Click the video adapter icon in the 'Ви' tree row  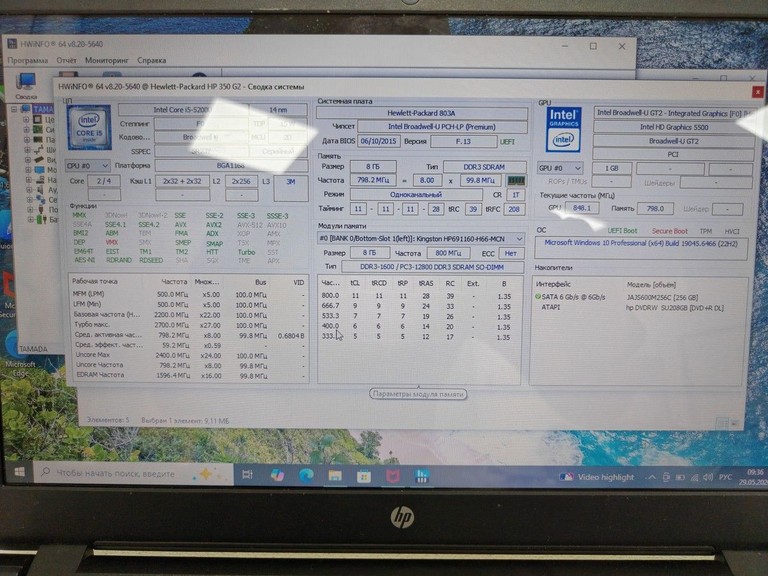39,160
